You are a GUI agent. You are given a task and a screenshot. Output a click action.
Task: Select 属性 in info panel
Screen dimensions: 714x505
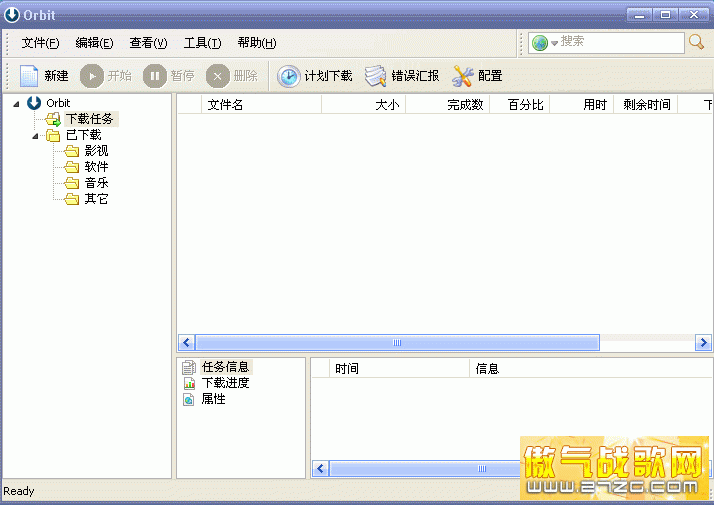214,398
